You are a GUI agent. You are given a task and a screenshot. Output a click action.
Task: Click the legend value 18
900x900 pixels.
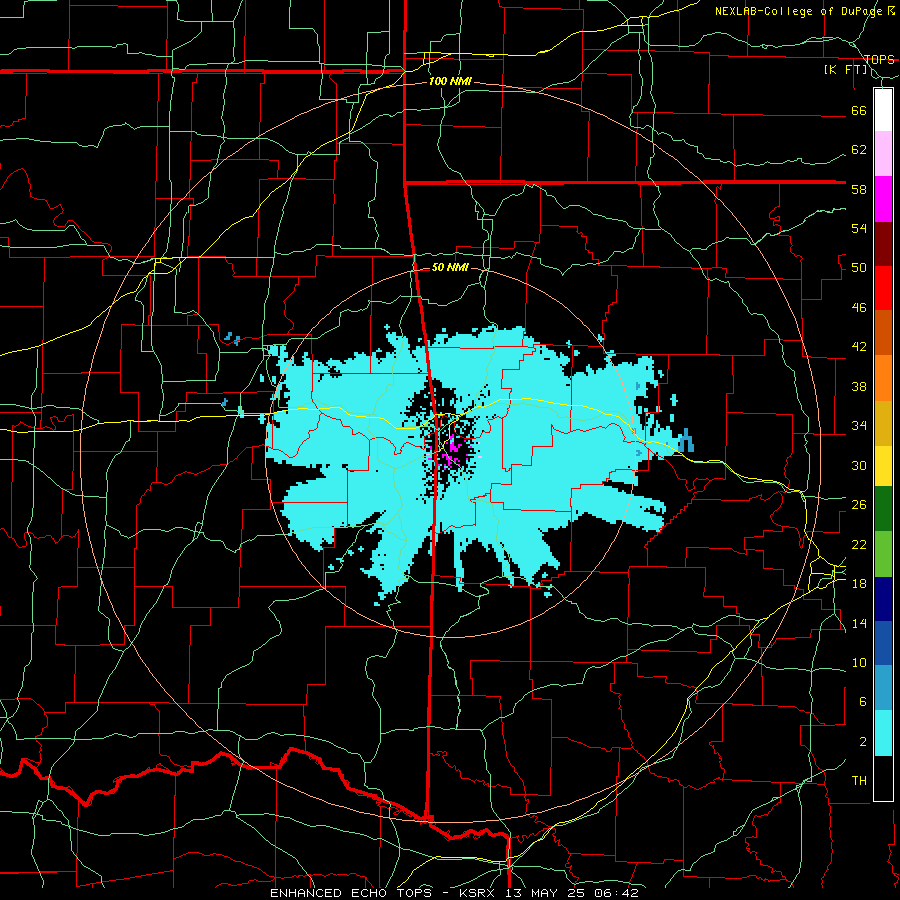tap(859, 583)
